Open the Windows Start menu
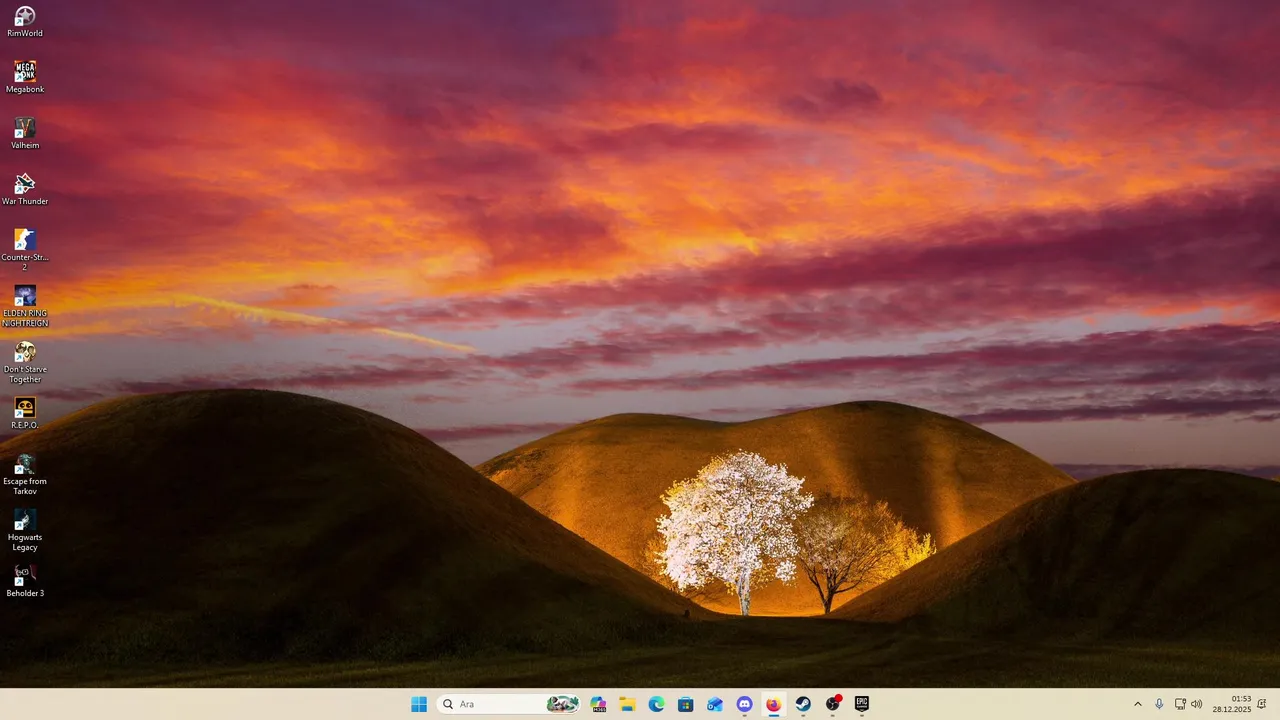The width and height of the screenshot is (1280, 720). 419,704
